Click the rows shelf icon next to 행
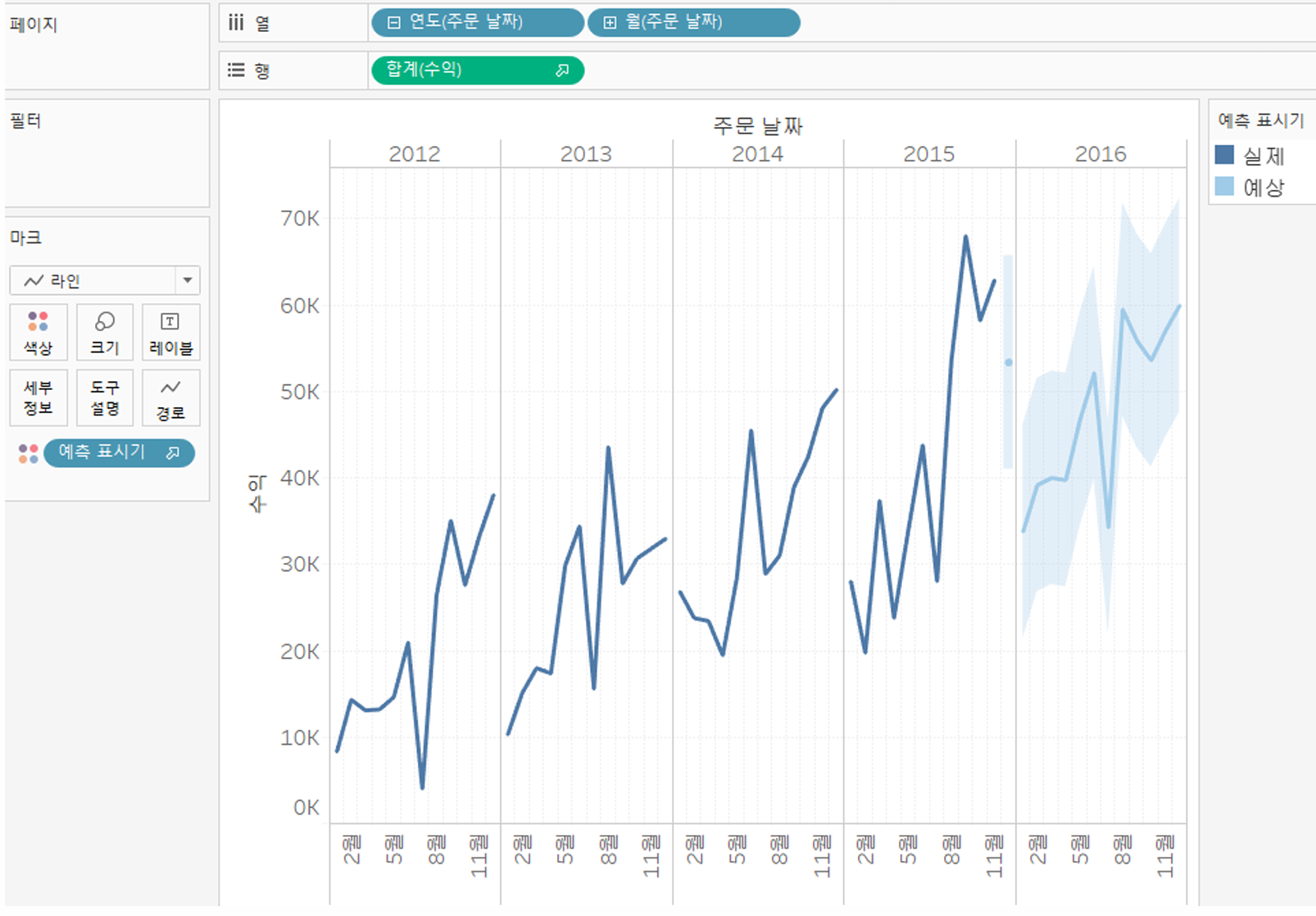Viewport: 1316px width, 916px height. pyautogui.click(x=236, y=70)
